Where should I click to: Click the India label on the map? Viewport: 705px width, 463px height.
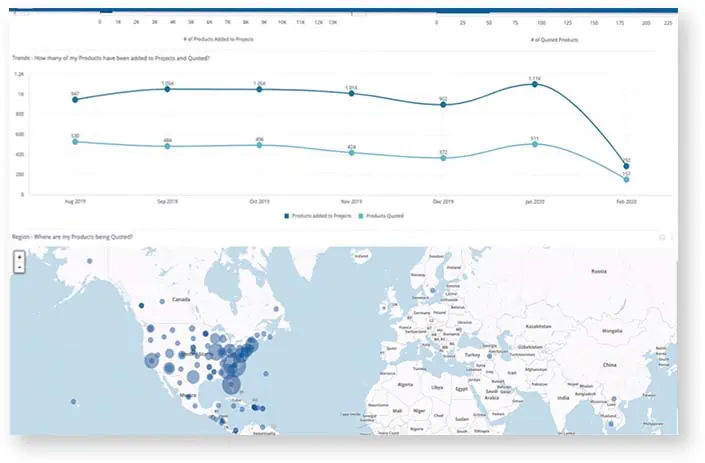tap(563, 398)
